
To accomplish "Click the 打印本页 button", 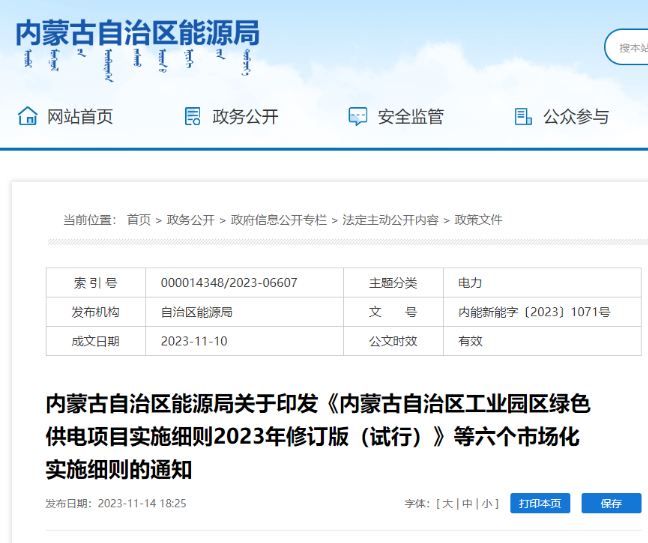I will tap(540, 504).
